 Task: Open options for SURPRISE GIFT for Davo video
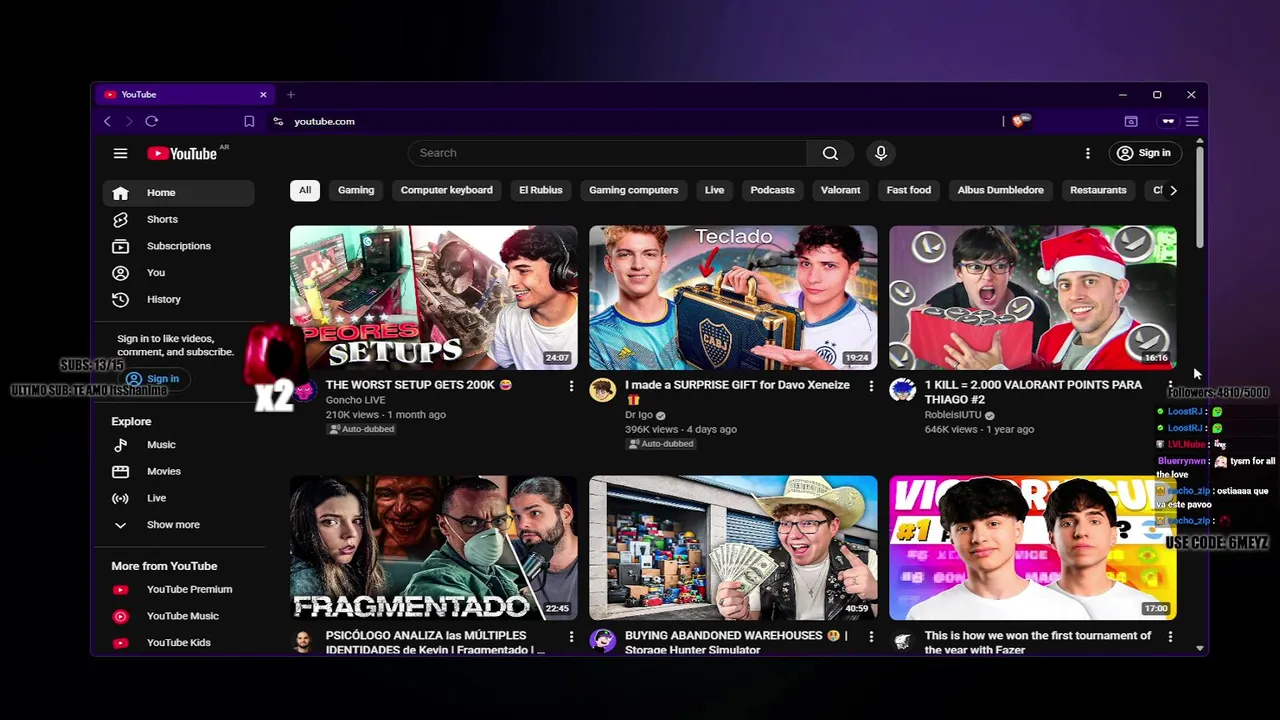pos(871,386)
